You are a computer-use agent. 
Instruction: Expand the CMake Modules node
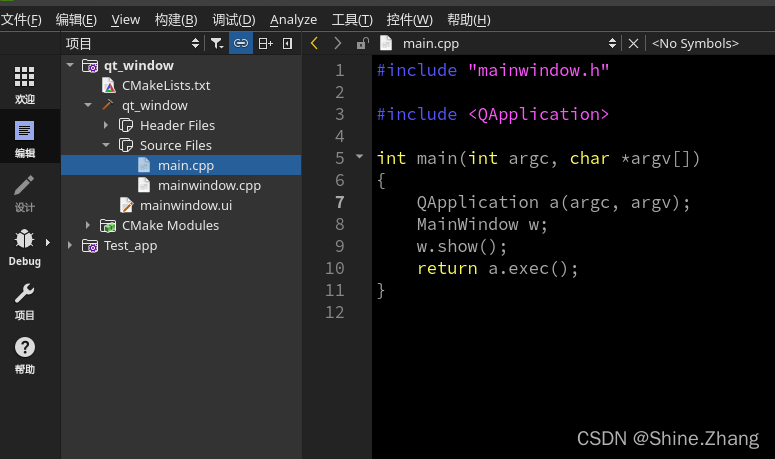click(x=88, y=225)
